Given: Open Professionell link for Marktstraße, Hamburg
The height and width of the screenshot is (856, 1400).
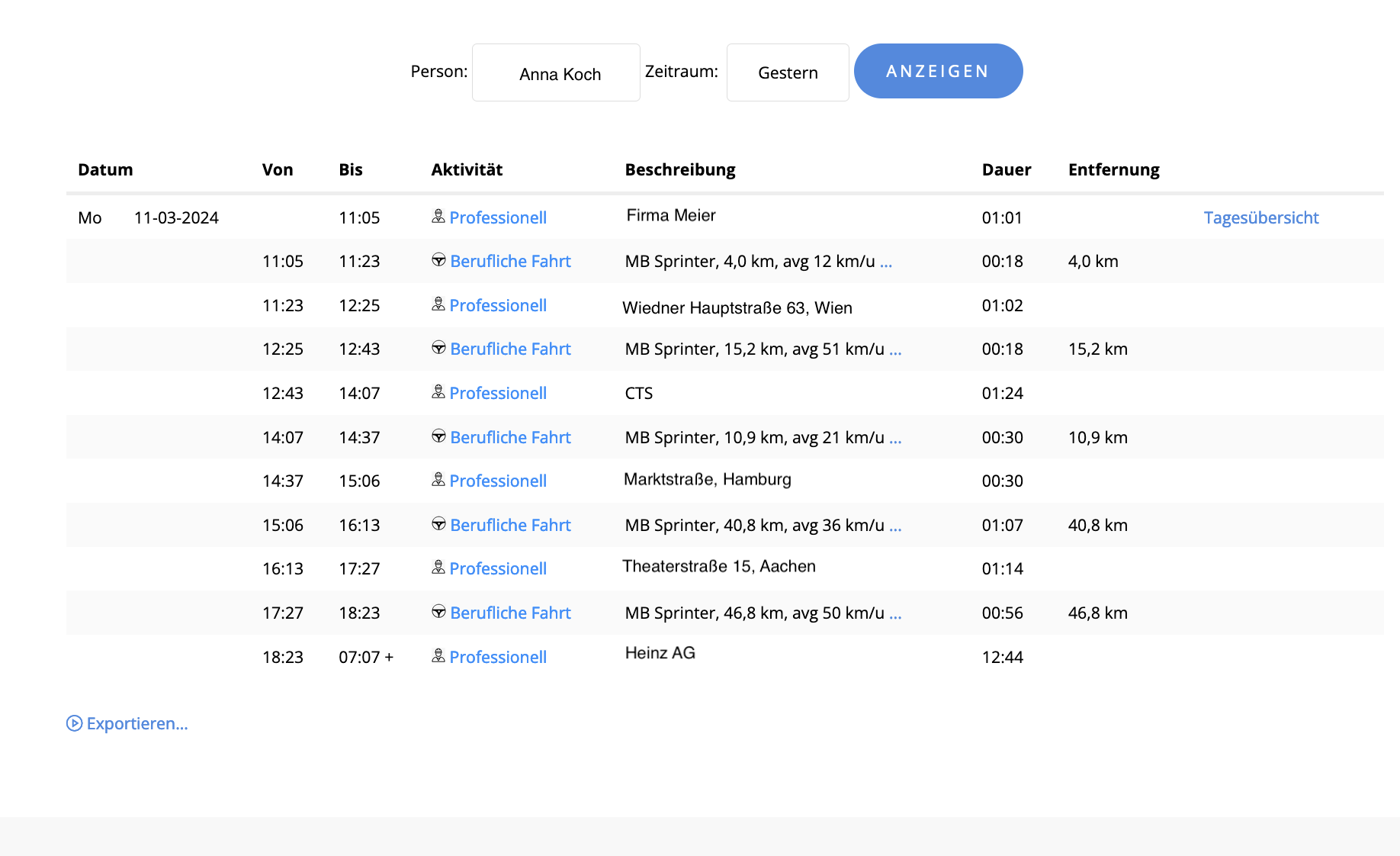Looking at the screenshot, I should point(498,481).
